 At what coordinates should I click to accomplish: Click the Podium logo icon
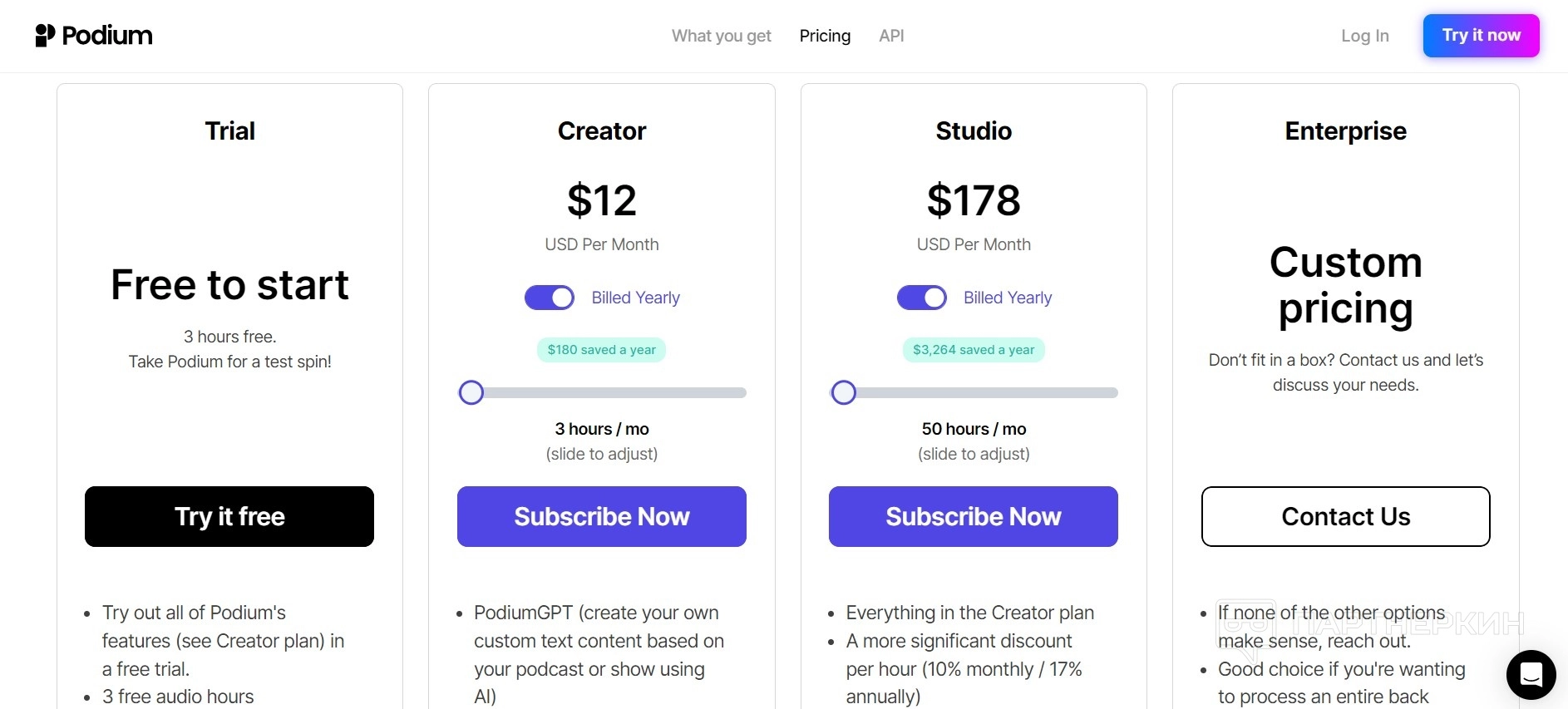pos(45,36)
